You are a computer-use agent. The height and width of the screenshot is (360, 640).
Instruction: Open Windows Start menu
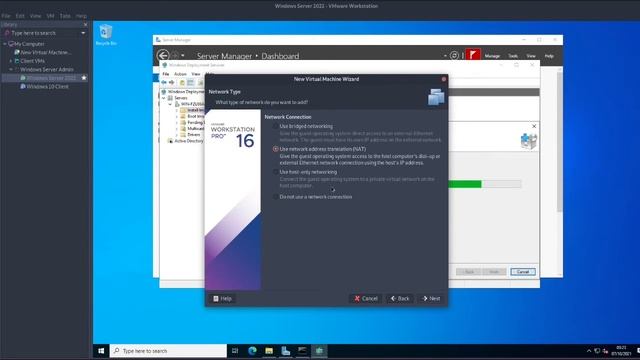click(101, 351)
